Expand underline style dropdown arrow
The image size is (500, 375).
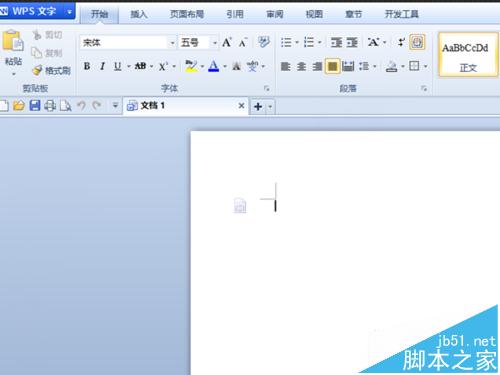(x=129, y=66)
